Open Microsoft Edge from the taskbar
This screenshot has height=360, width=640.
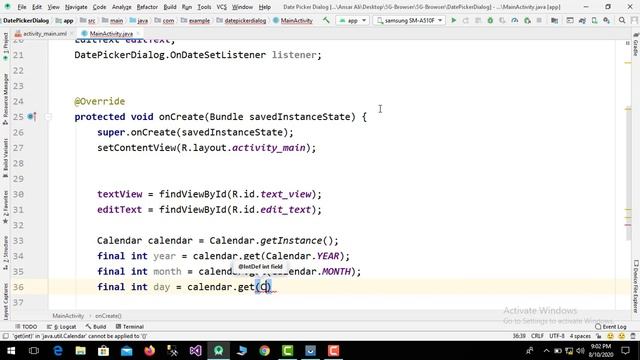pos(58,351)
